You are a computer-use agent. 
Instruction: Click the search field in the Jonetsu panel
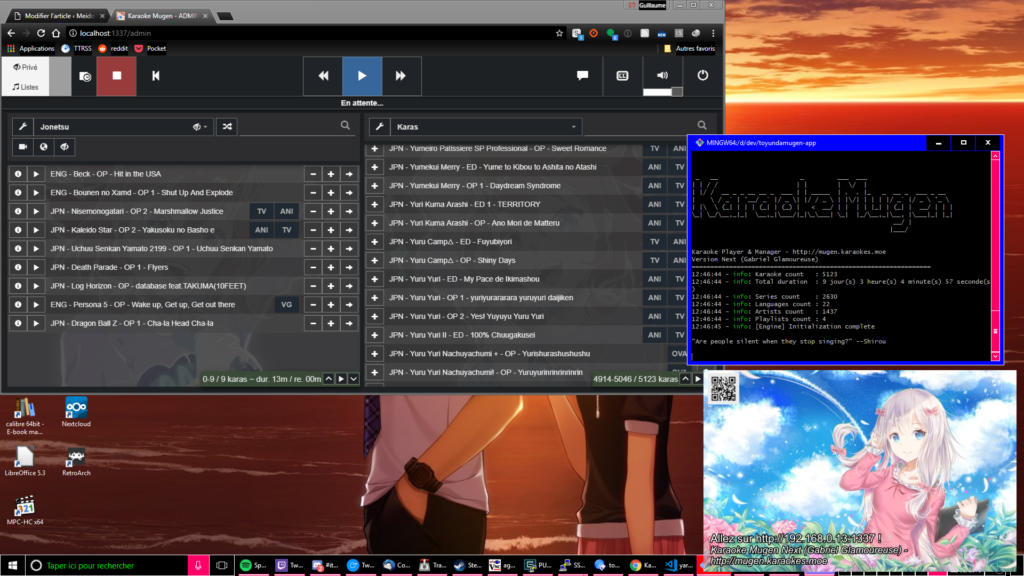(289, 126)
